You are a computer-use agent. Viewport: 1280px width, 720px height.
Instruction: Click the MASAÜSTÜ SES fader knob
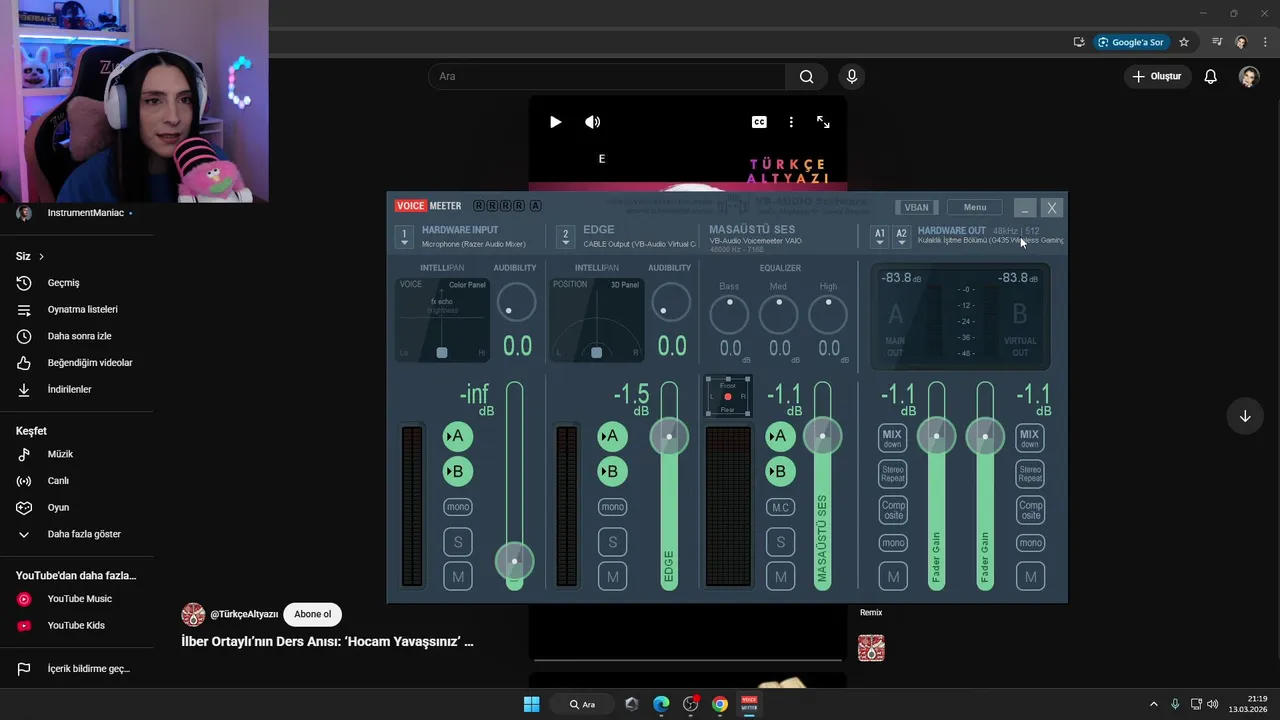[x=822, y=436]
